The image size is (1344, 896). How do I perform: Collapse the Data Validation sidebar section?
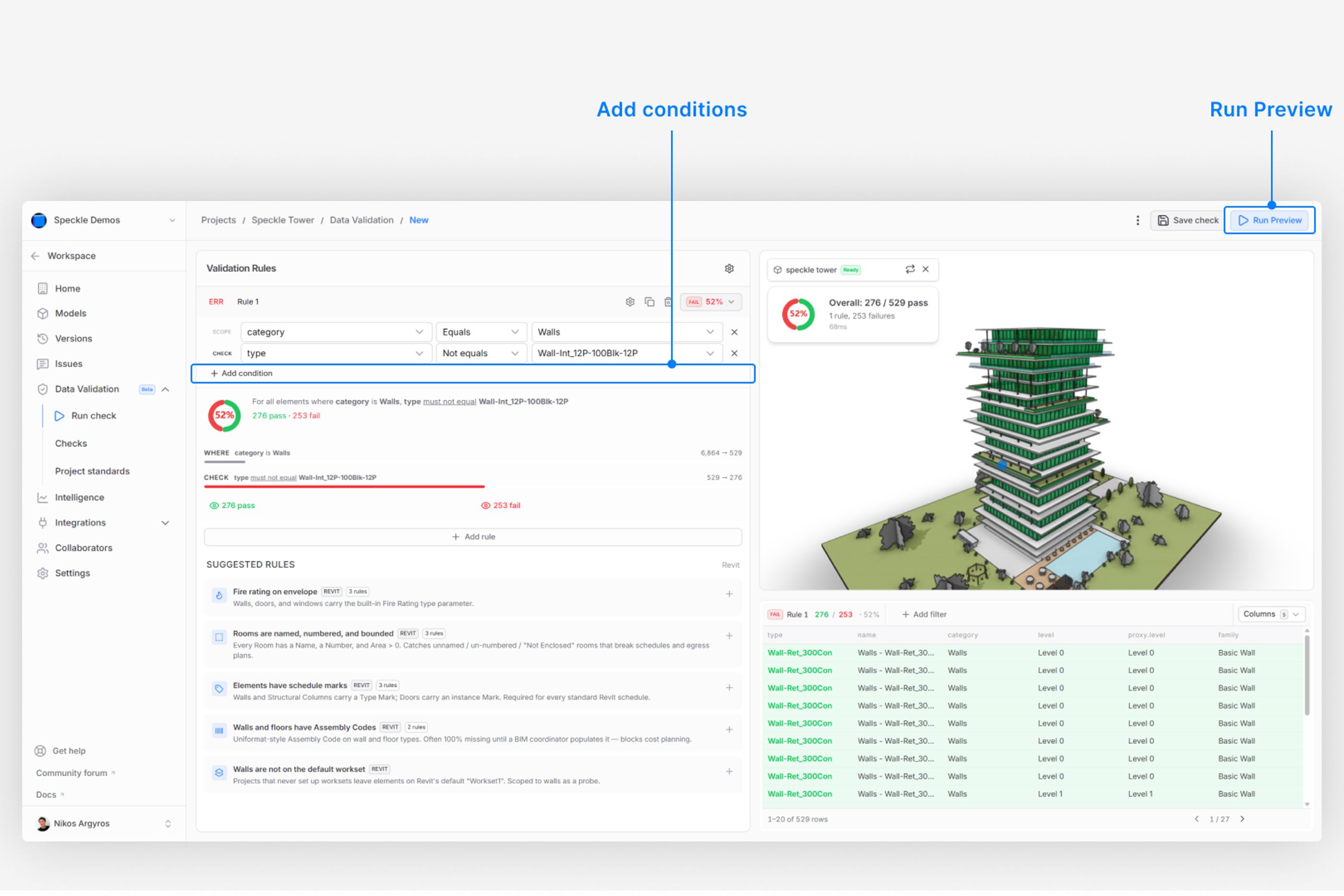(x=165, y=389)
